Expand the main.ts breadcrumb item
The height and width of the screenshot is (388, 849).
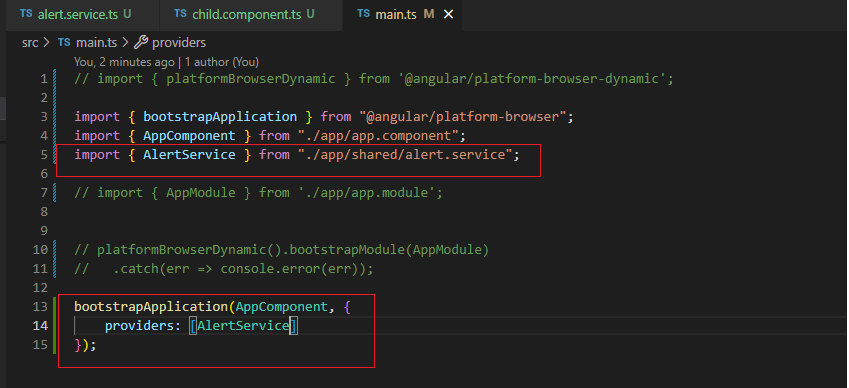(97, 42)
